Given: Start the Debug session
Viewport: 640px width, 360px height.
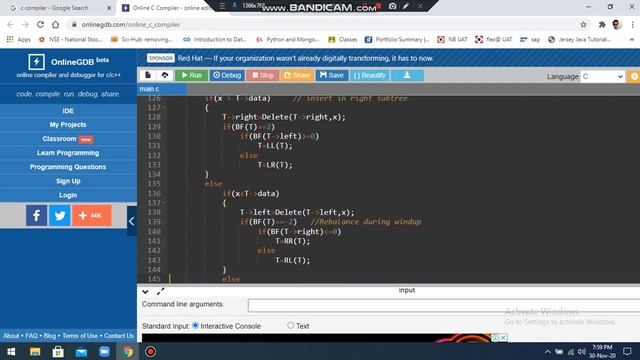Looking at the screenshot, I should click(227, 75).
